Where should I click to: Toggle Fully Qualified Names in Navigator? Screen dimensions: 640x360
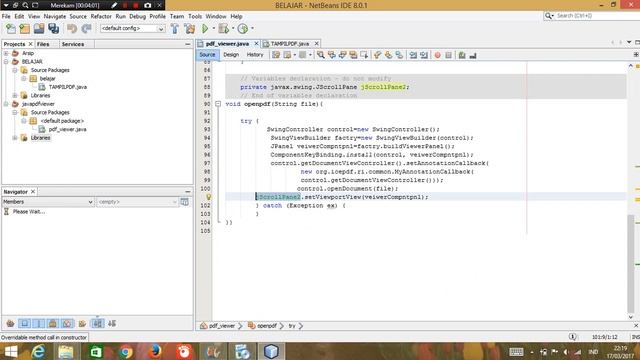click(82, 324)
